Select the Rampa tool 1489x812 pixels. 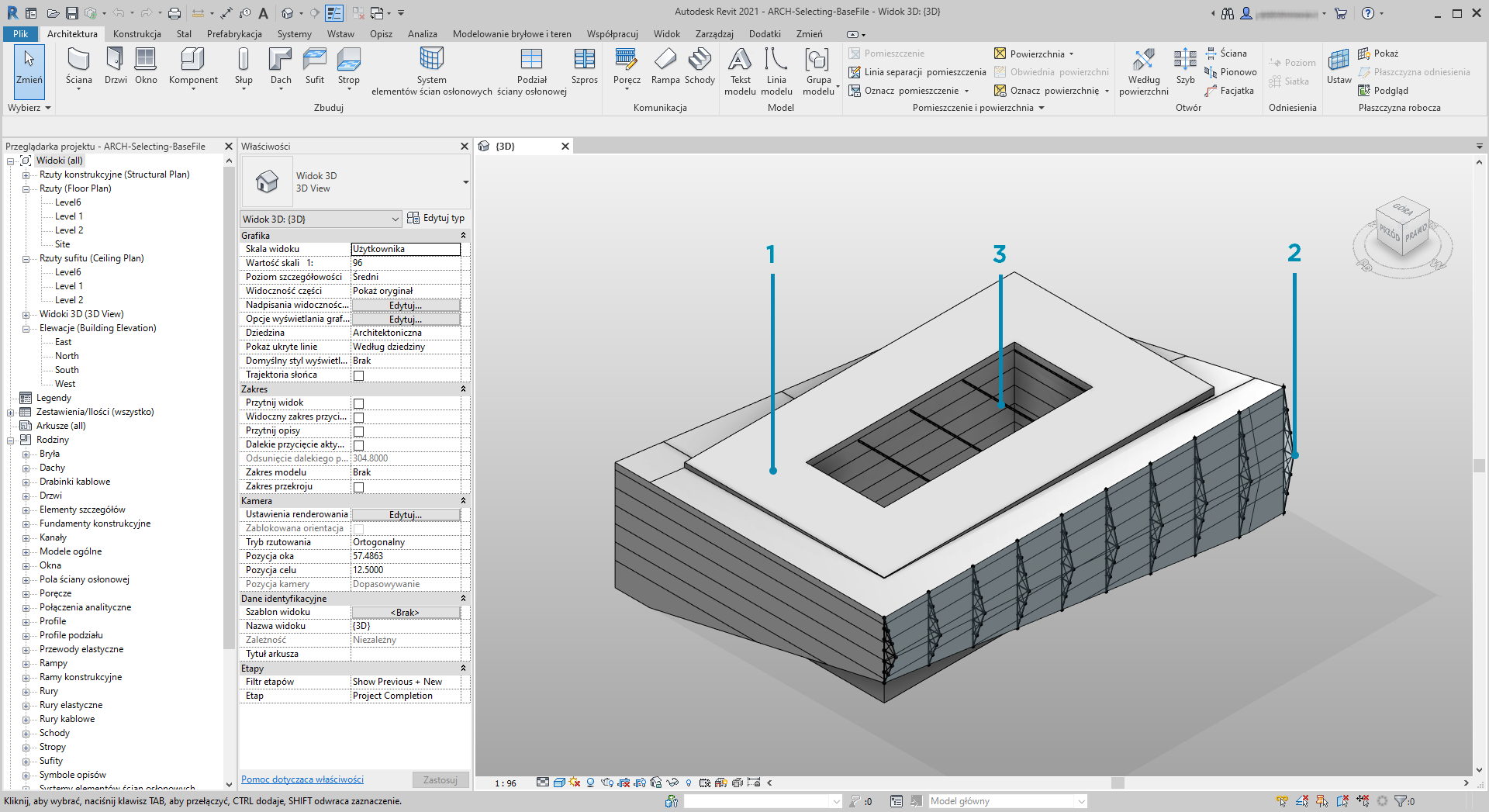click(x=665, y=67)
